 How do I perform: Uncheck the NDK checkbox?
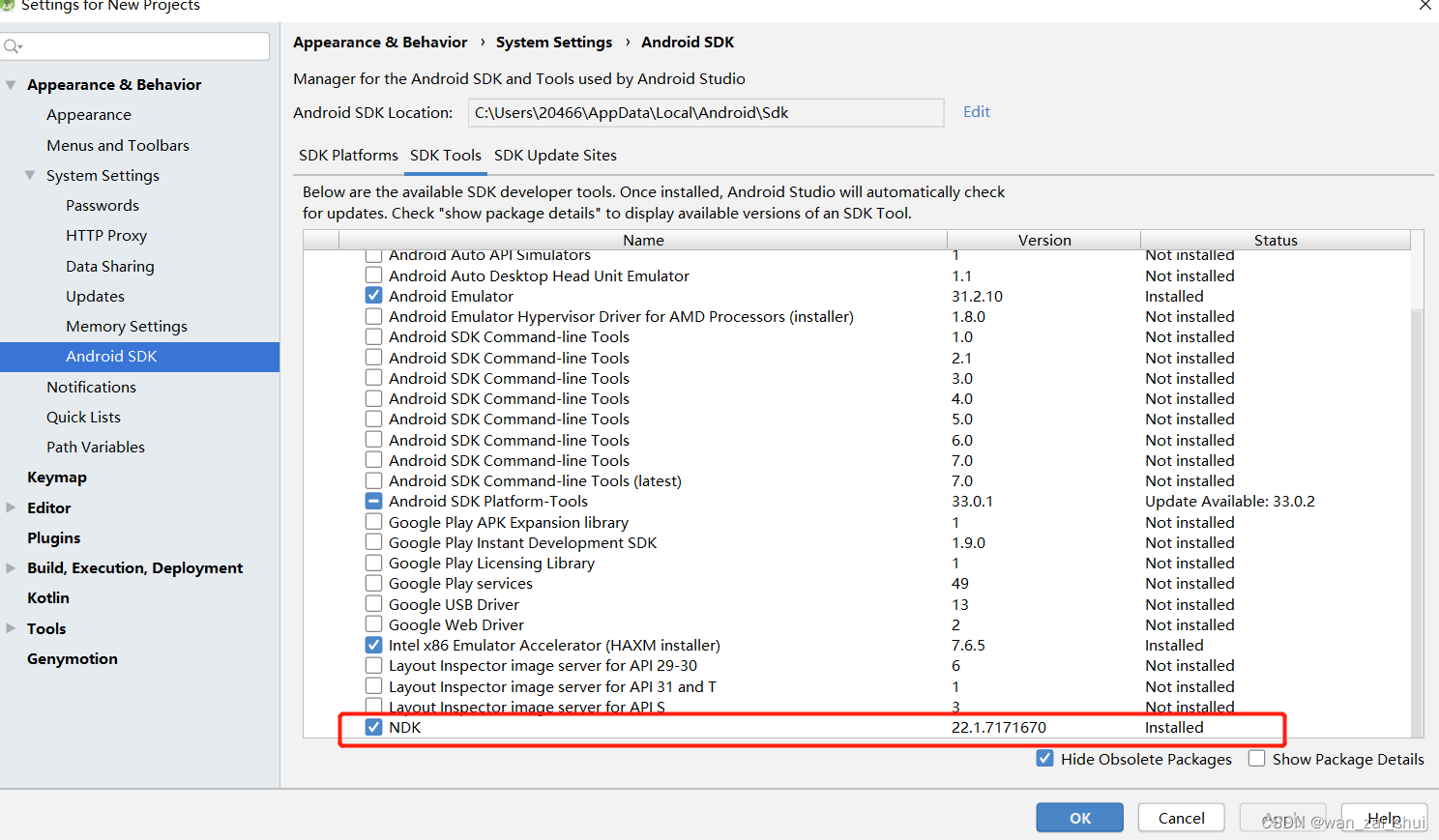373,727
